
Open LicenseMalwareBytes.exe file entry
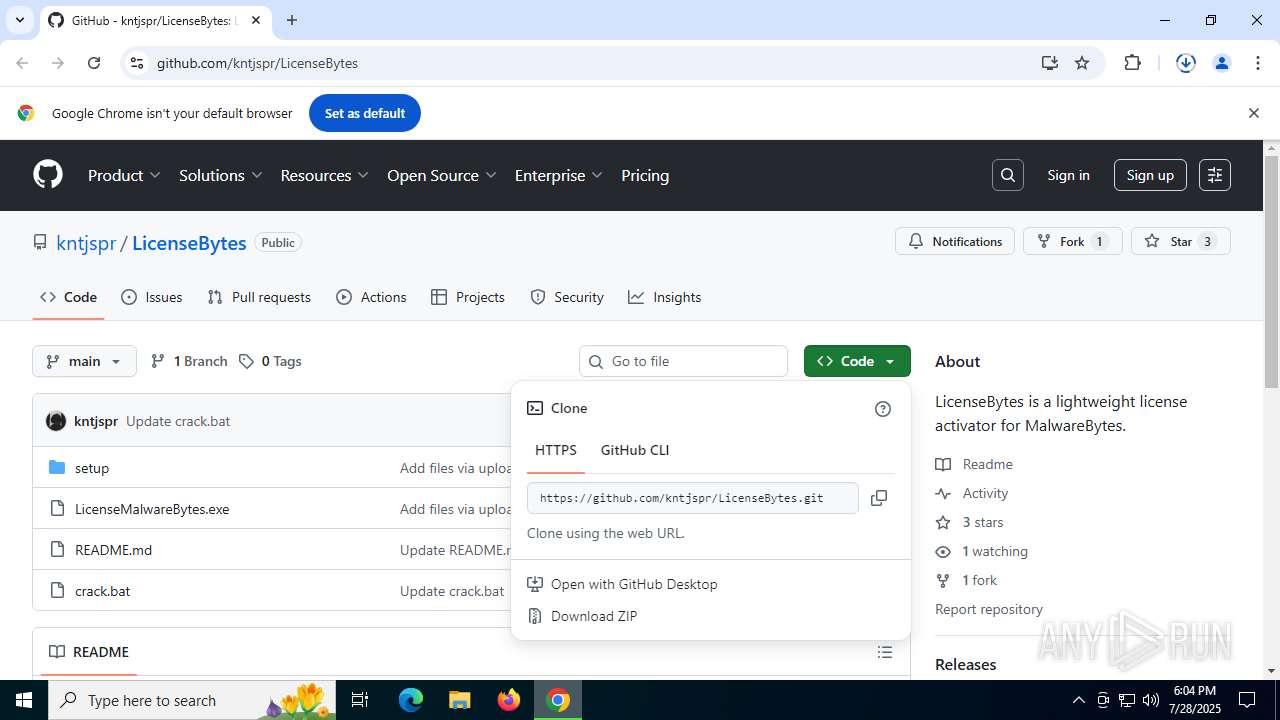tap(152, 509)
